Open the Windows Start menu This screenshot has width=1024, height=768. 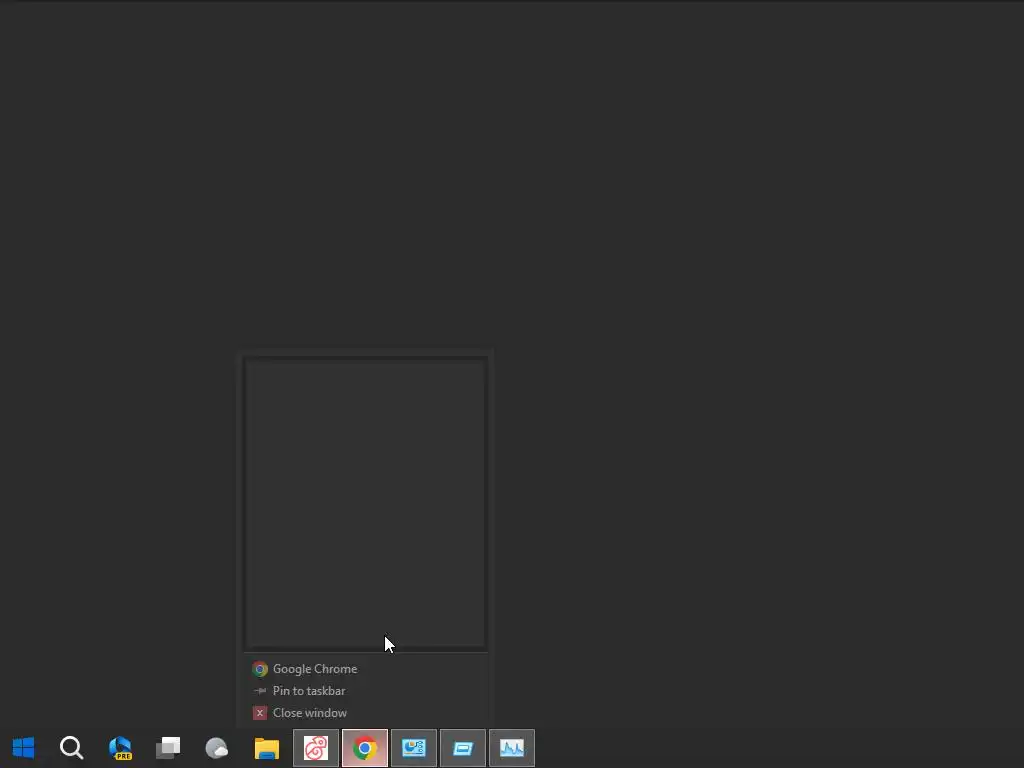click(24, 748)
